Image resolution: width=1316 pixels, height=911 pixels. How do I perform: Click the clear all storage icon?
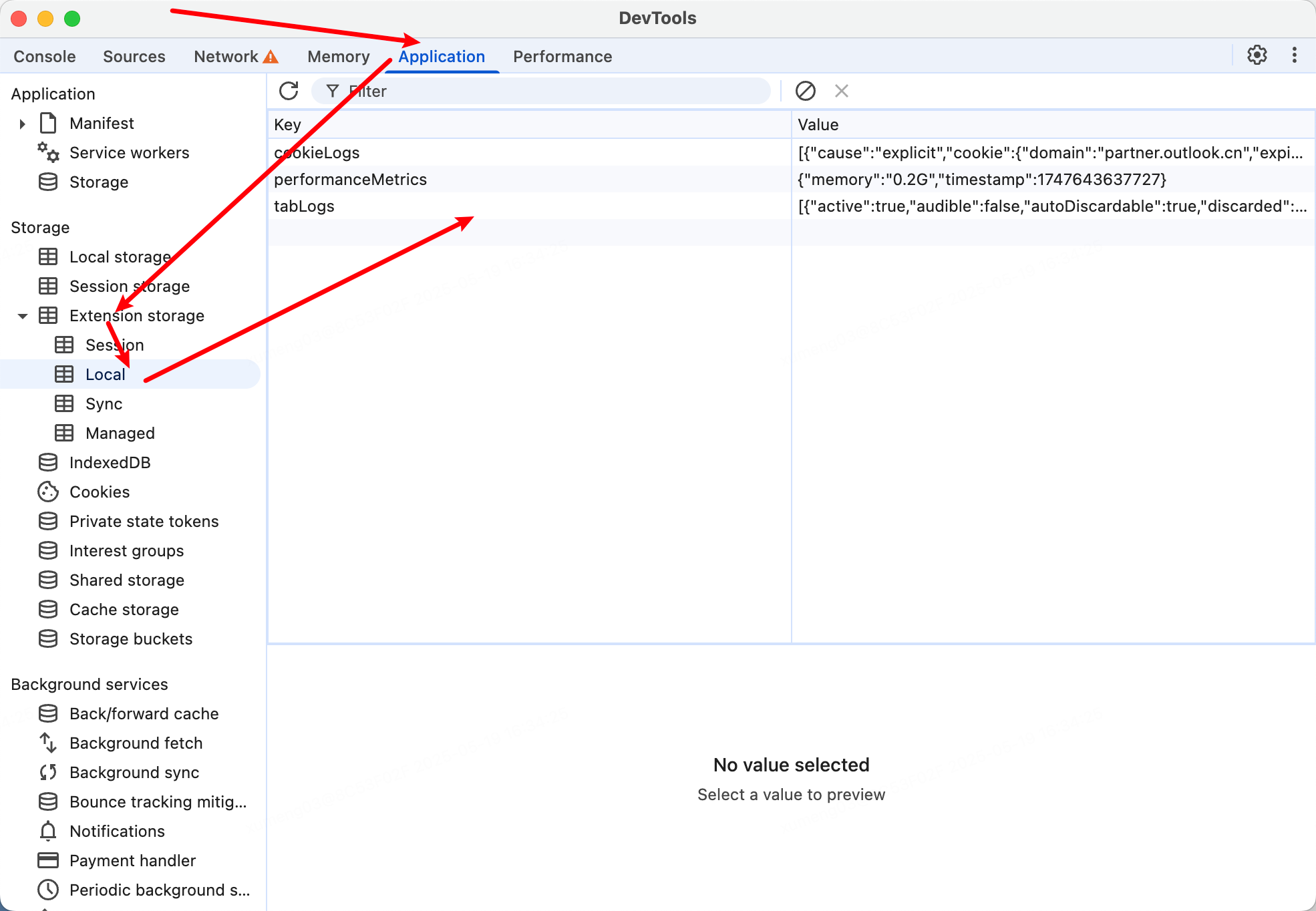pos(805,91)
